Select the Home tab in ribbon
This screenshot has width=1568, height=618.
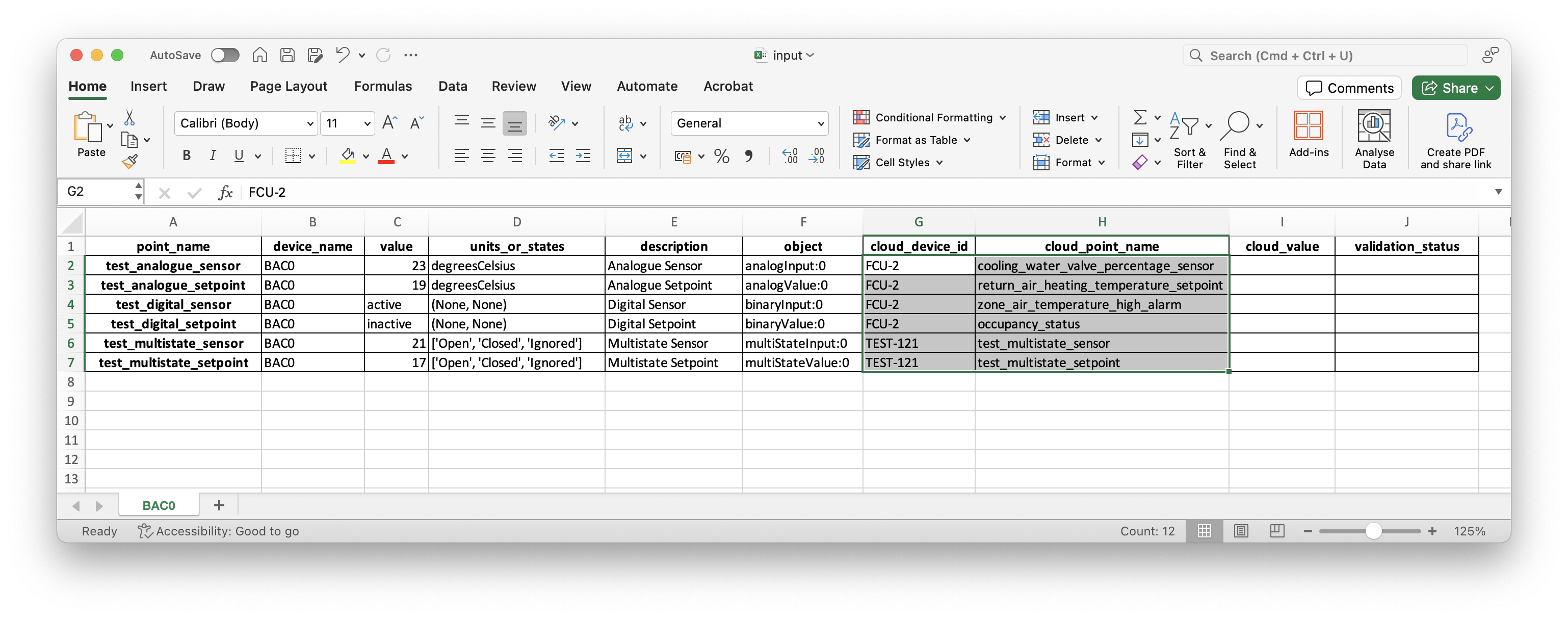point(86,87)
